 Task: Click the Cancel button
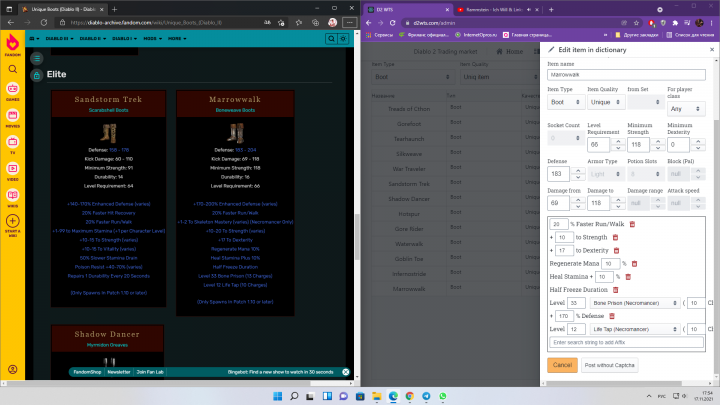click(562, 365)
